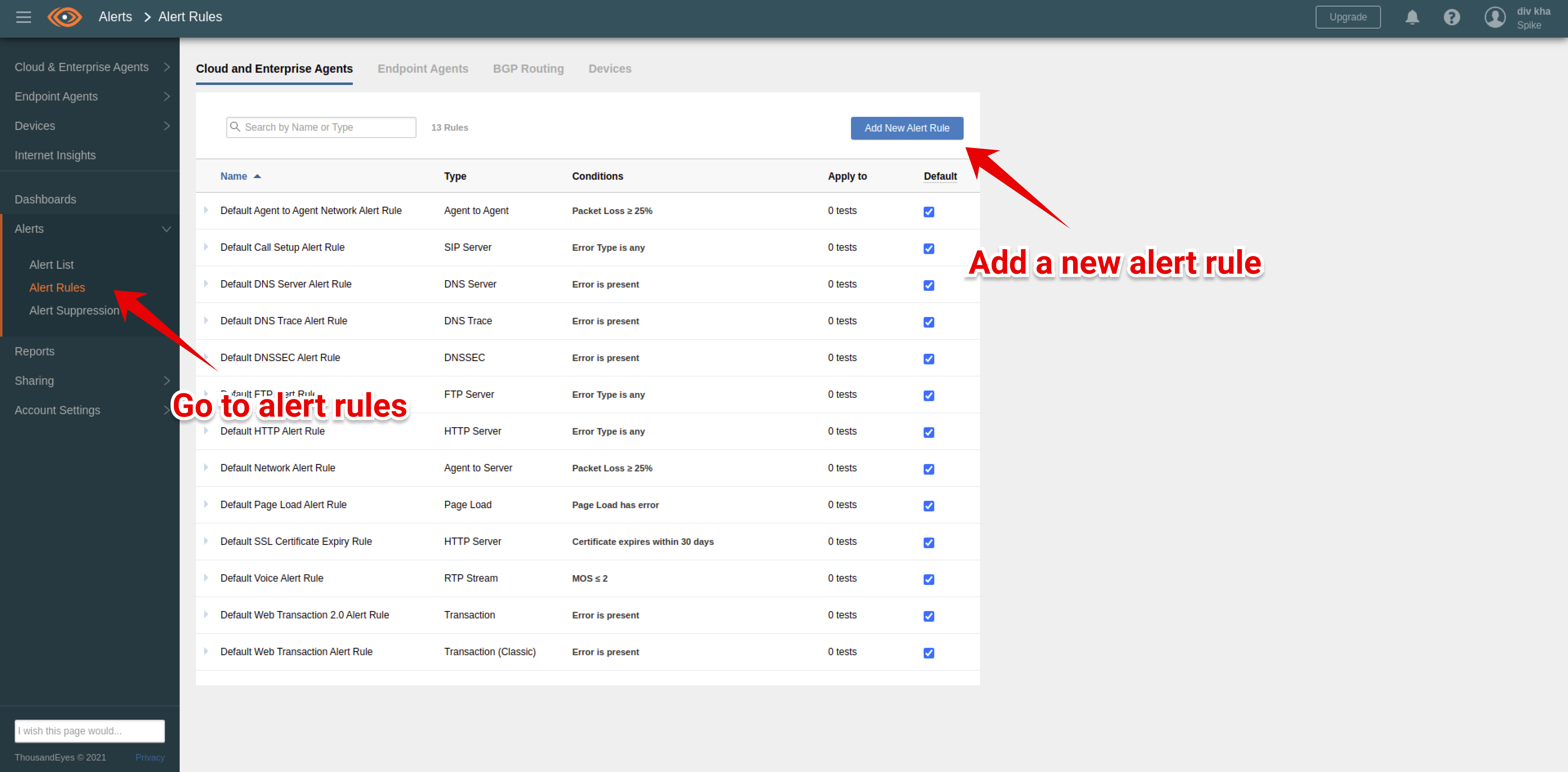
Task: Toggle the Name column sort arrow
Action: click(x=257, y=176)
